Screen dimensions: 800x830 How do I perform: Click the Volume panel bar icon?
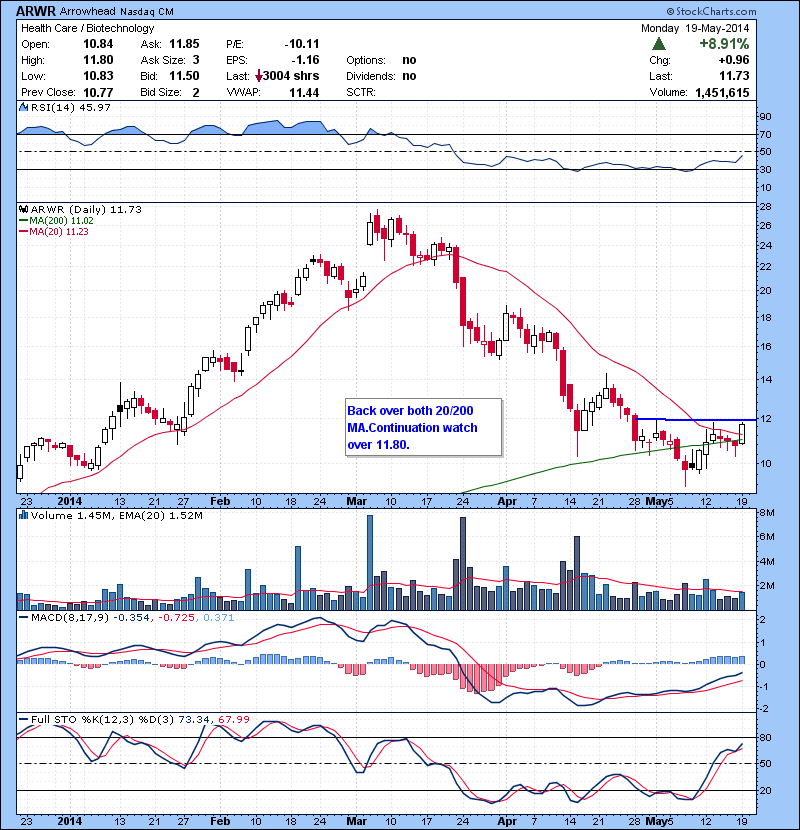click(x=23, y=515)
